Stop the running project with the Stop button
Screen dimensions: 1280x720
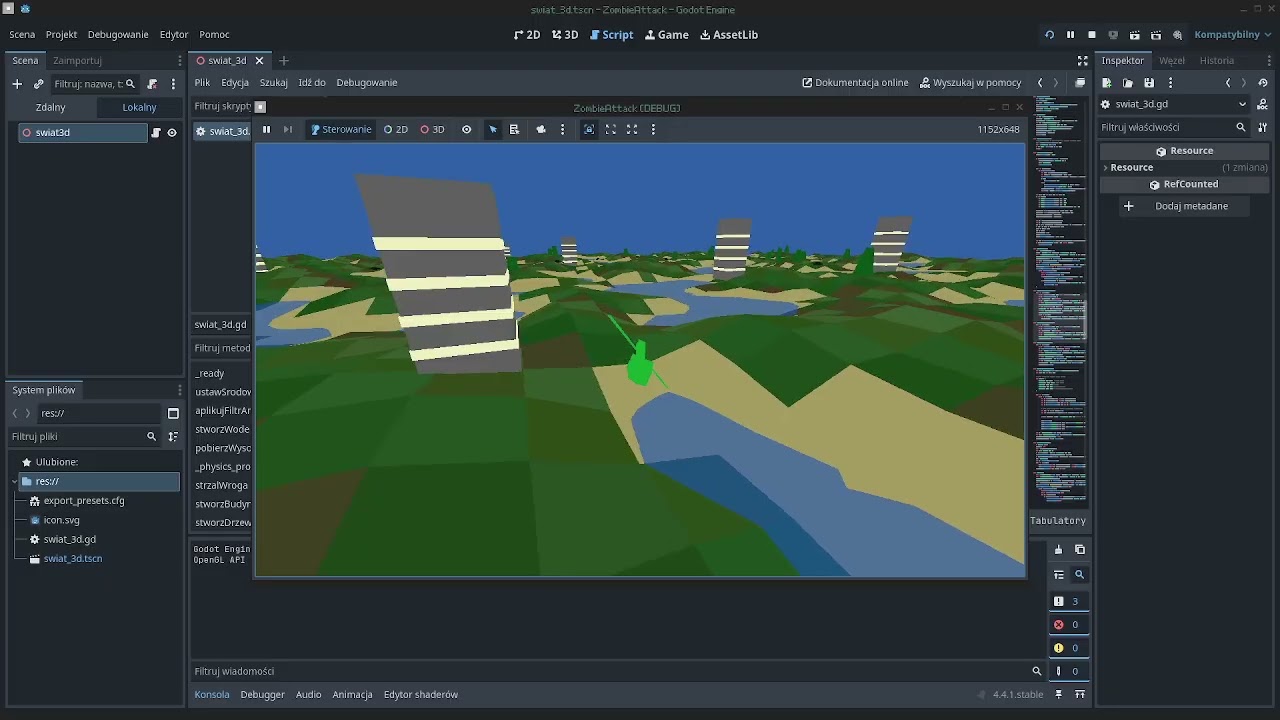[x=1091, y=35]
